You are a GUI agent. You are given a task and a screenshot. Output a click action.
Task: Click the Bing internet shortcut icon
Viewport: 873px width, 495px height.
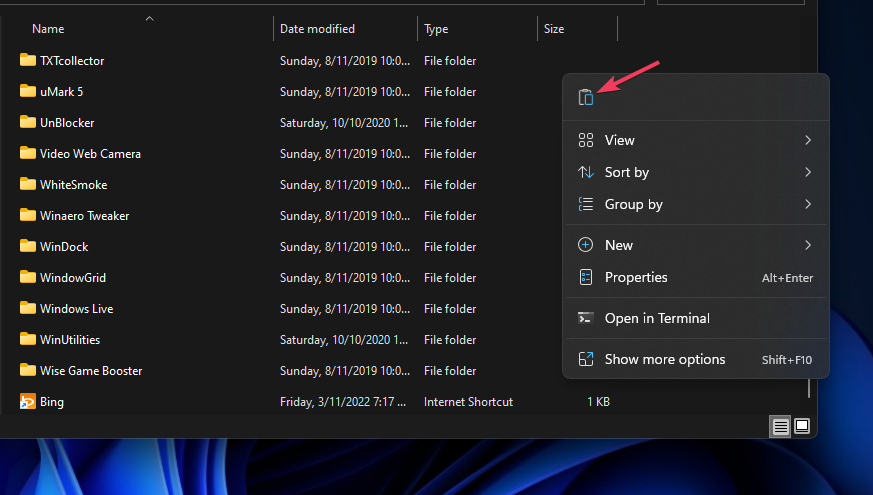[28, 402]
